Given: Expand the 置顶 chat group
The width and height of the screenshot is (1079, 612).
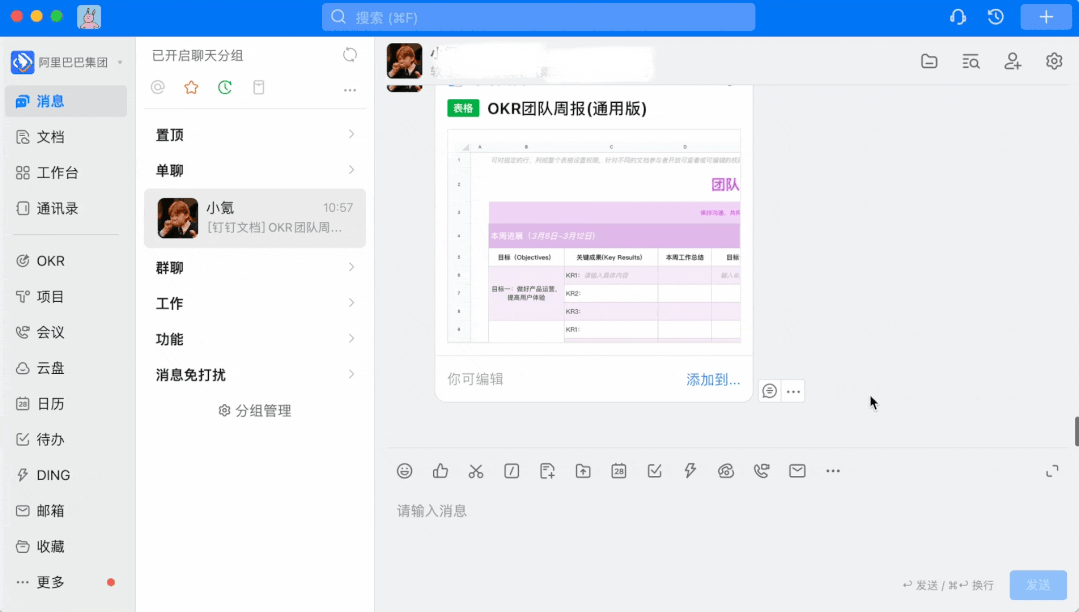Looking at the screenshot, I should tap(255, 135).
